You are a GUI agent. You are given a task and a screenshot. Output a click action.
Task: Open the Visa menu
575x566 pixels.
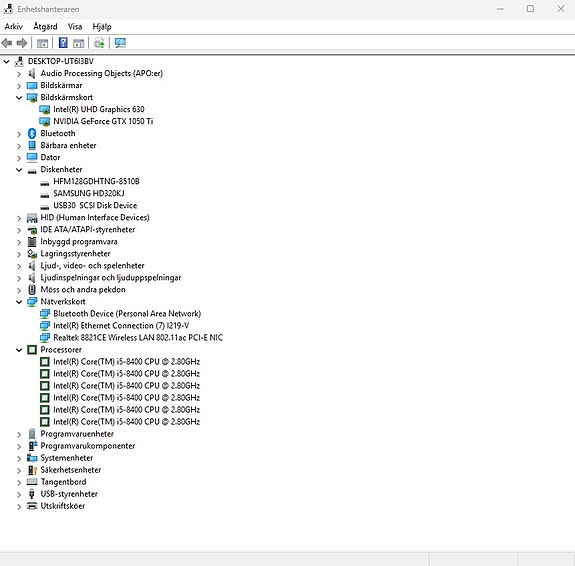pyautogui.click(x=75, y=27)
